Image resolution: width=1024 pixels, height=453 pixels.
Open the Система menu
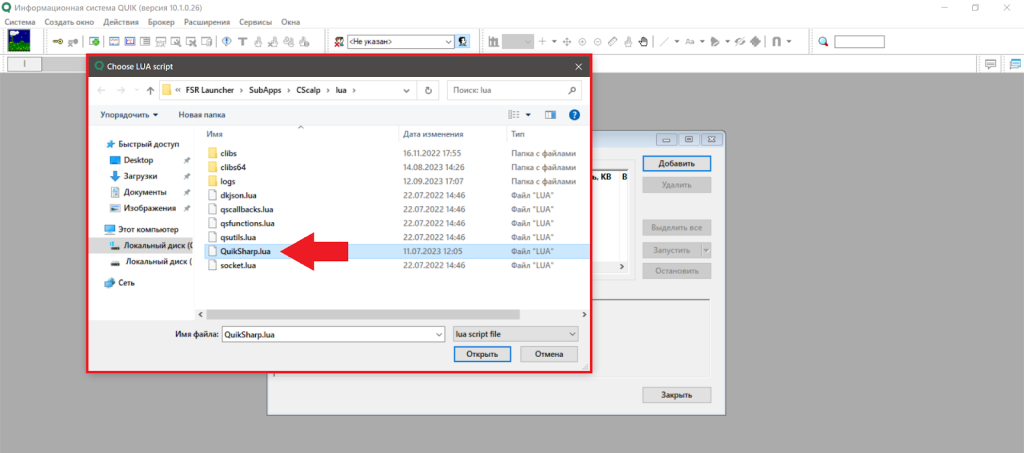coord(20,22)
